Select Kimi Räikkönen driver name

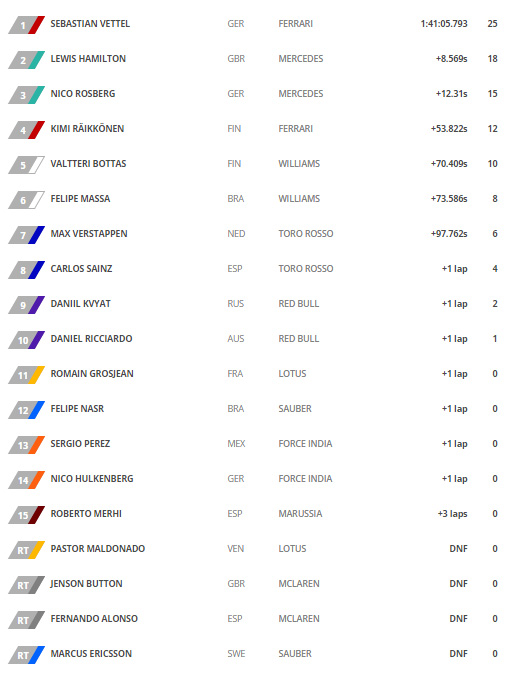tap(87, 128)
